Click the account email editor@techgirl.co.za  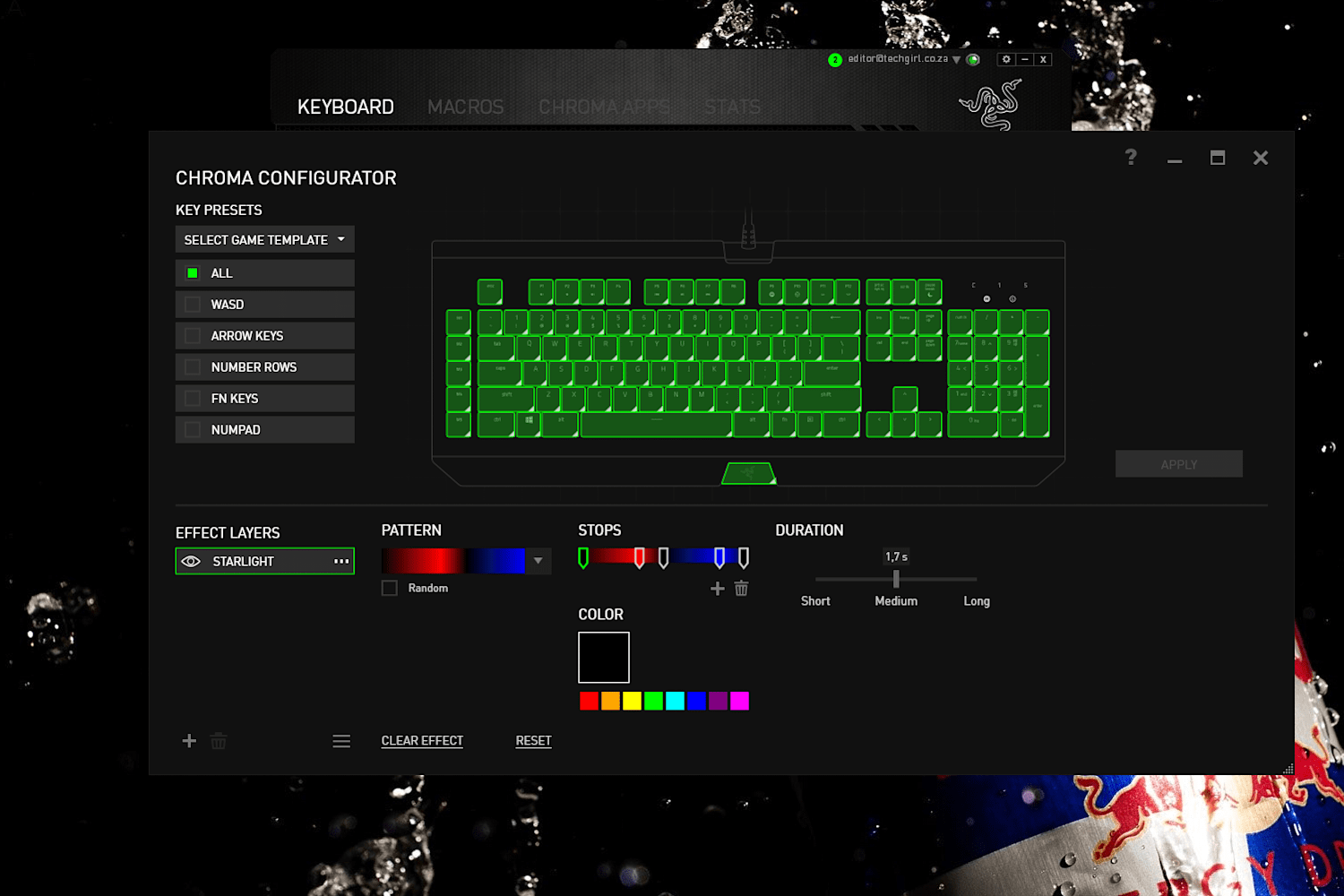[898, 59]
